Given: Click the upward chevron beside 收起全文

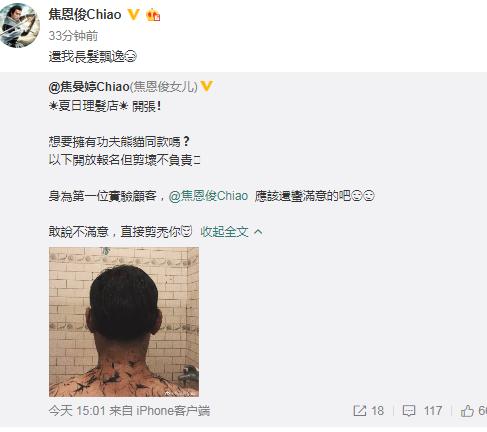Looking at the screenshot, I should tap(258, 232).
